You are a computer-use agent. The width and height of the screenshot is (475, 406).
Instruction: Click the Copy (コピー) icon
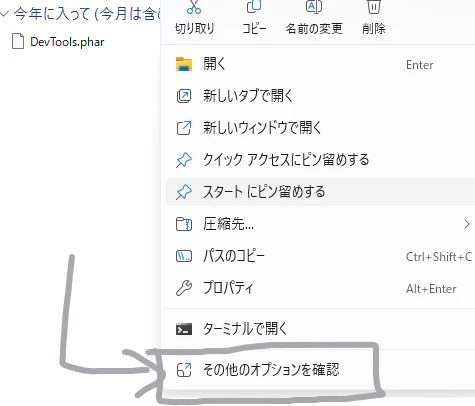pos(254,7)
